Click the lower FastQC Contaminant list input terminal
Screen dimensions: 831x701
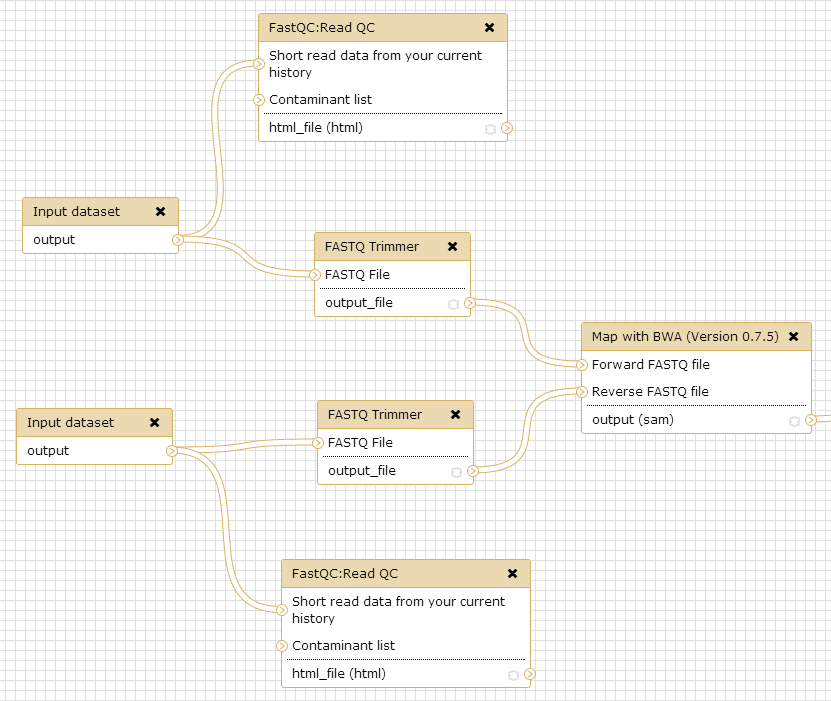coord(282,646)
